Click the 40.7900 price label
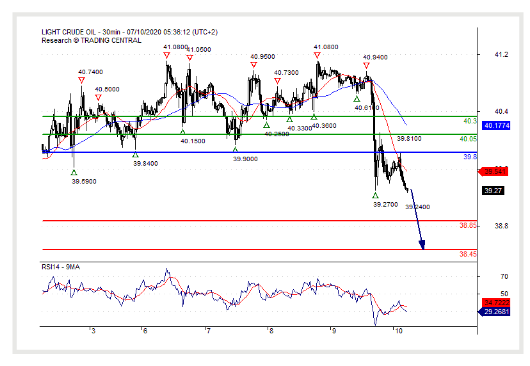The height and width of the screenshot is (366, 530). tap(286, 73)
